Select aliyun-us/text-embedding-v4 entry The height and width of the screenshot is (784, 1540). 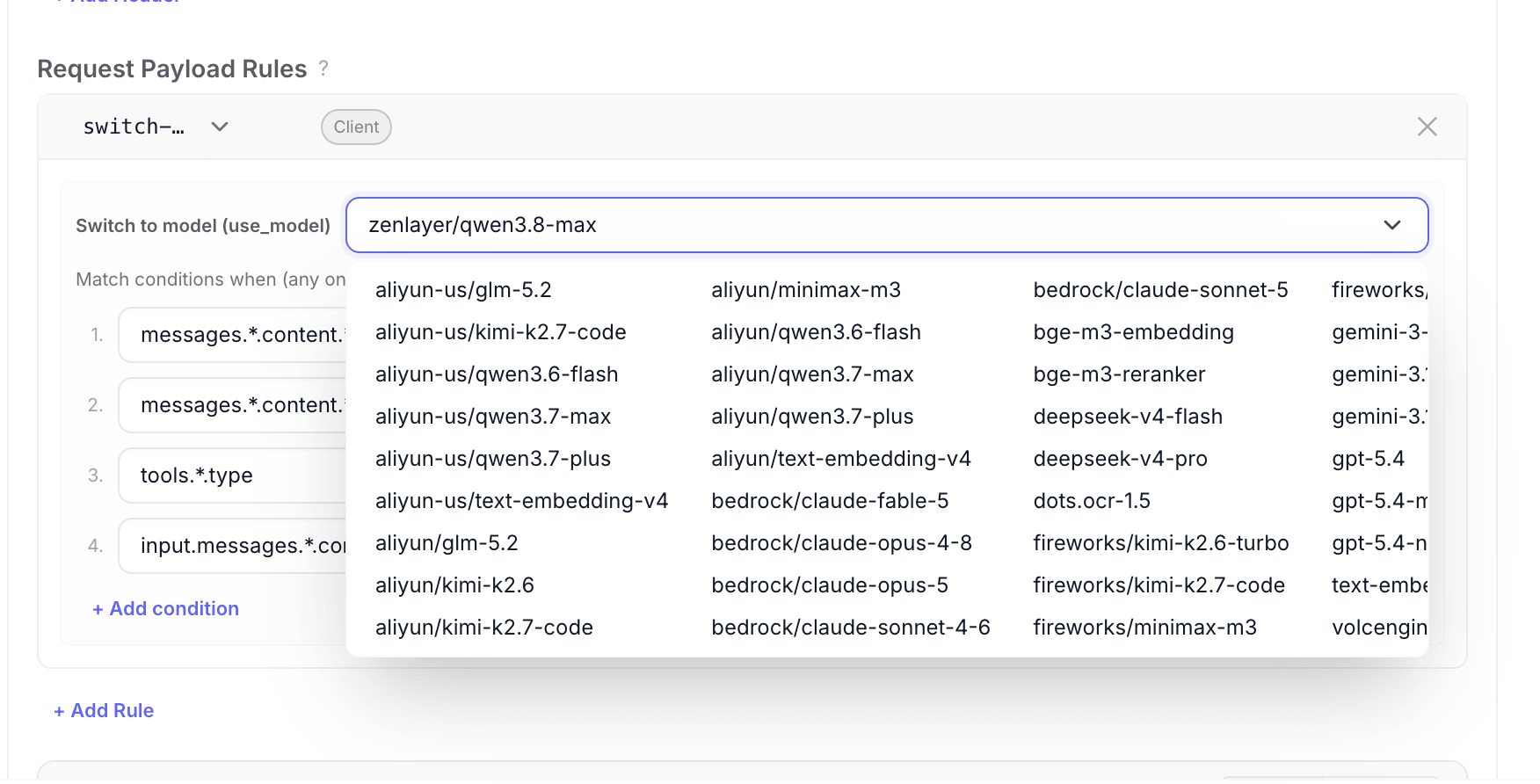click(x=521, y=501)
